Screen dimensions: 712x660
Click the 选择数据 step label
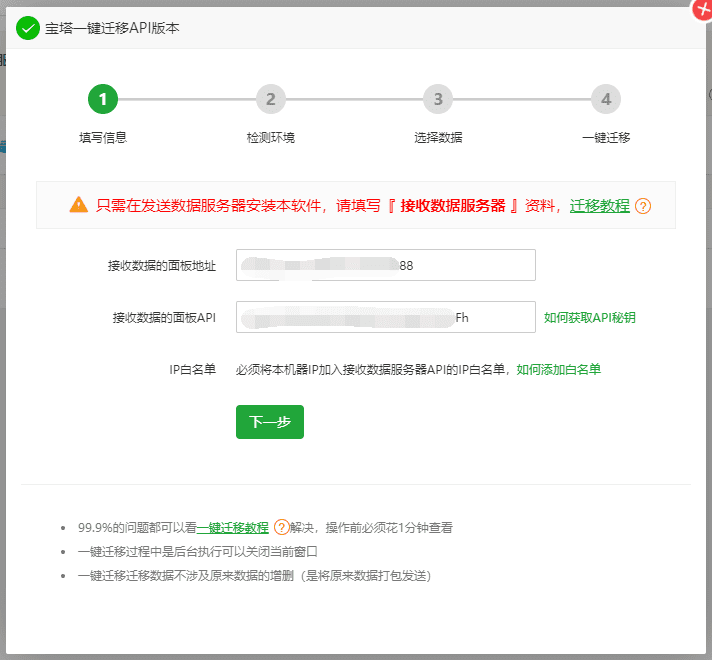coord(438,138)
